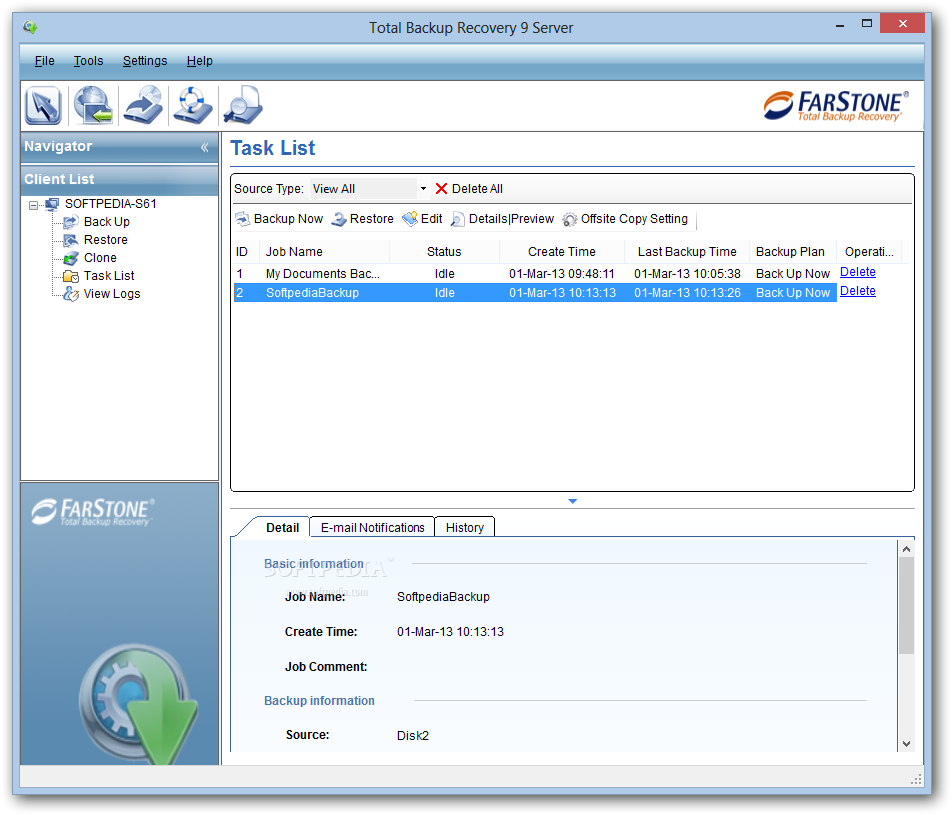Image resolution: width=952 pixels, height=815 pixels.
Task: Click the View Logs tree icon
Action: (x=71, y=294)
